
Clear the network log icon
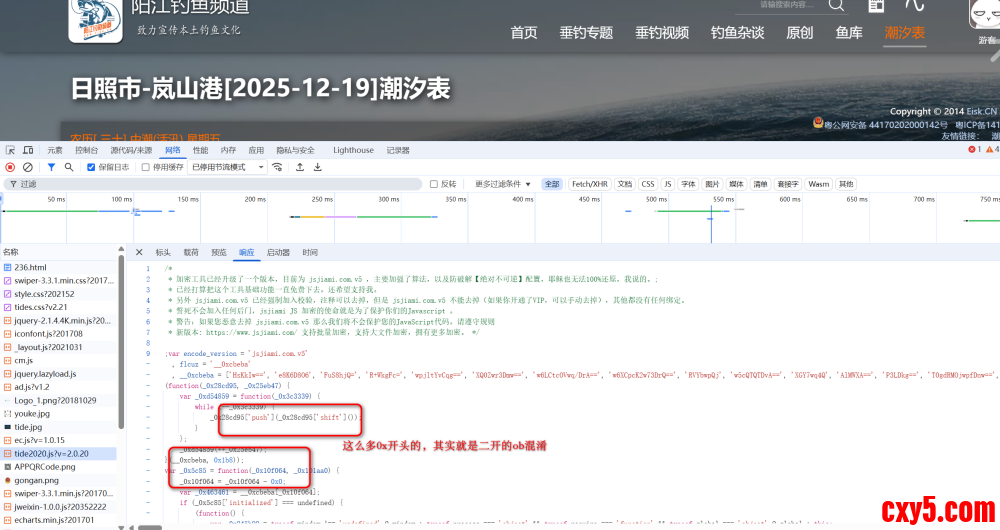click(x=27, y=167)
